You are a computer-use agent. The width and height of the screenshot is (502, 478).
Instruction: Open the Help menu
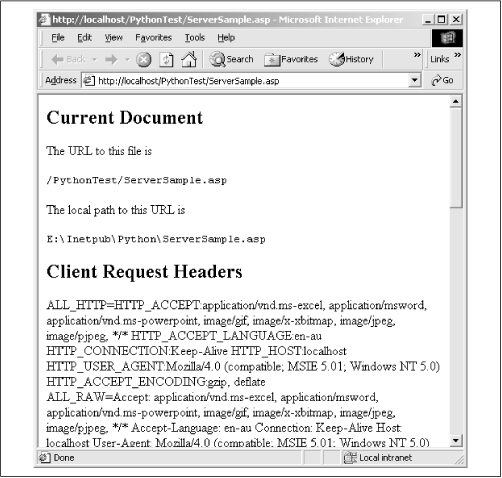[226, 38]
